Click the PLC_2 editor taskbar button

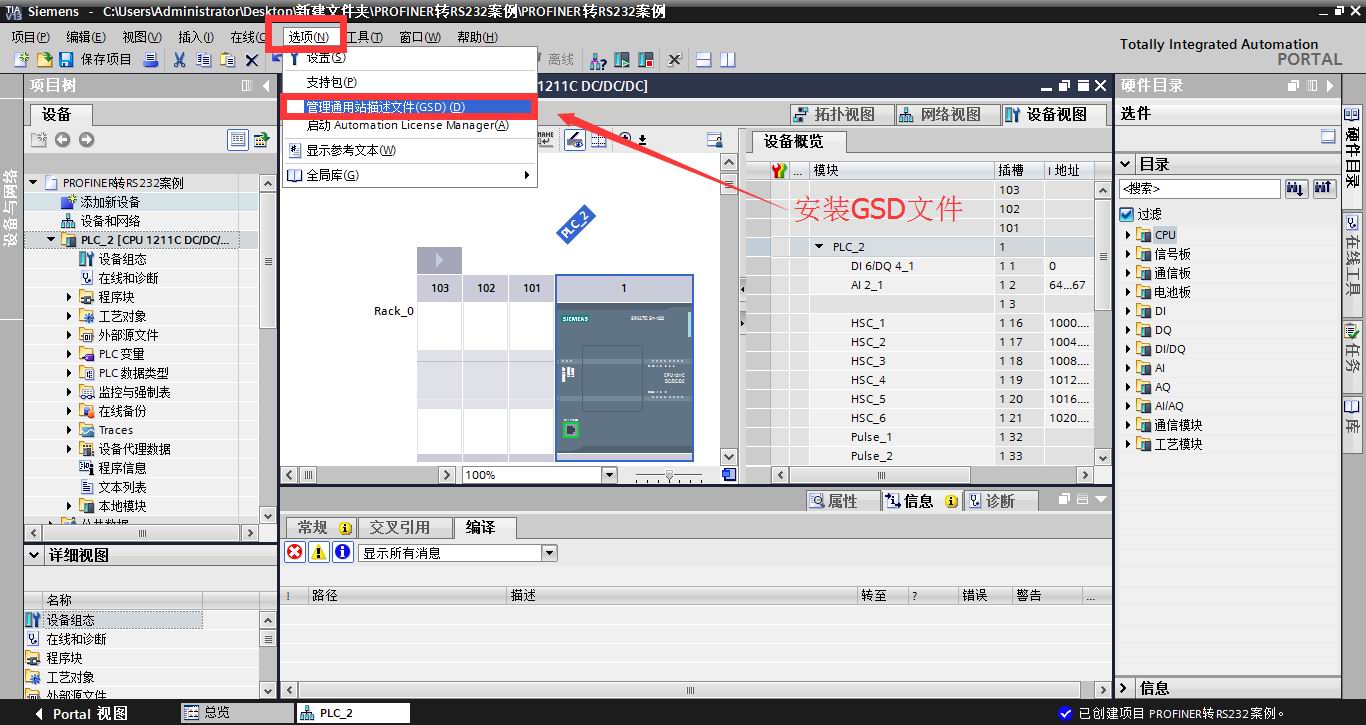[354, 712]
